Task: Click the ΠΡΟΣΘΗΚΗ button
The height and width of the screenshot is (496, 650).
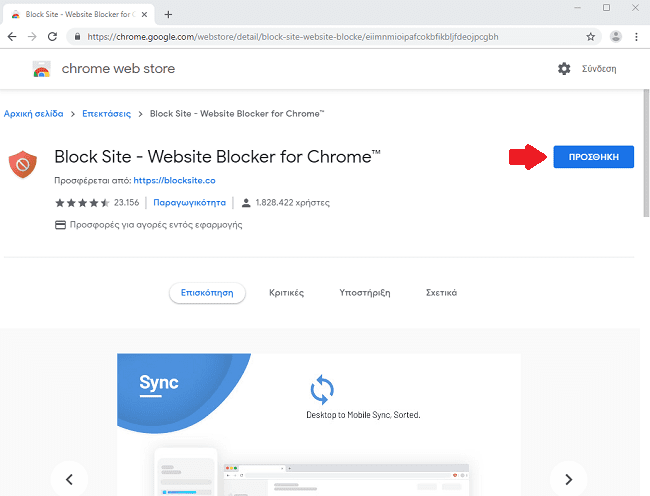Action: [594, 157]
